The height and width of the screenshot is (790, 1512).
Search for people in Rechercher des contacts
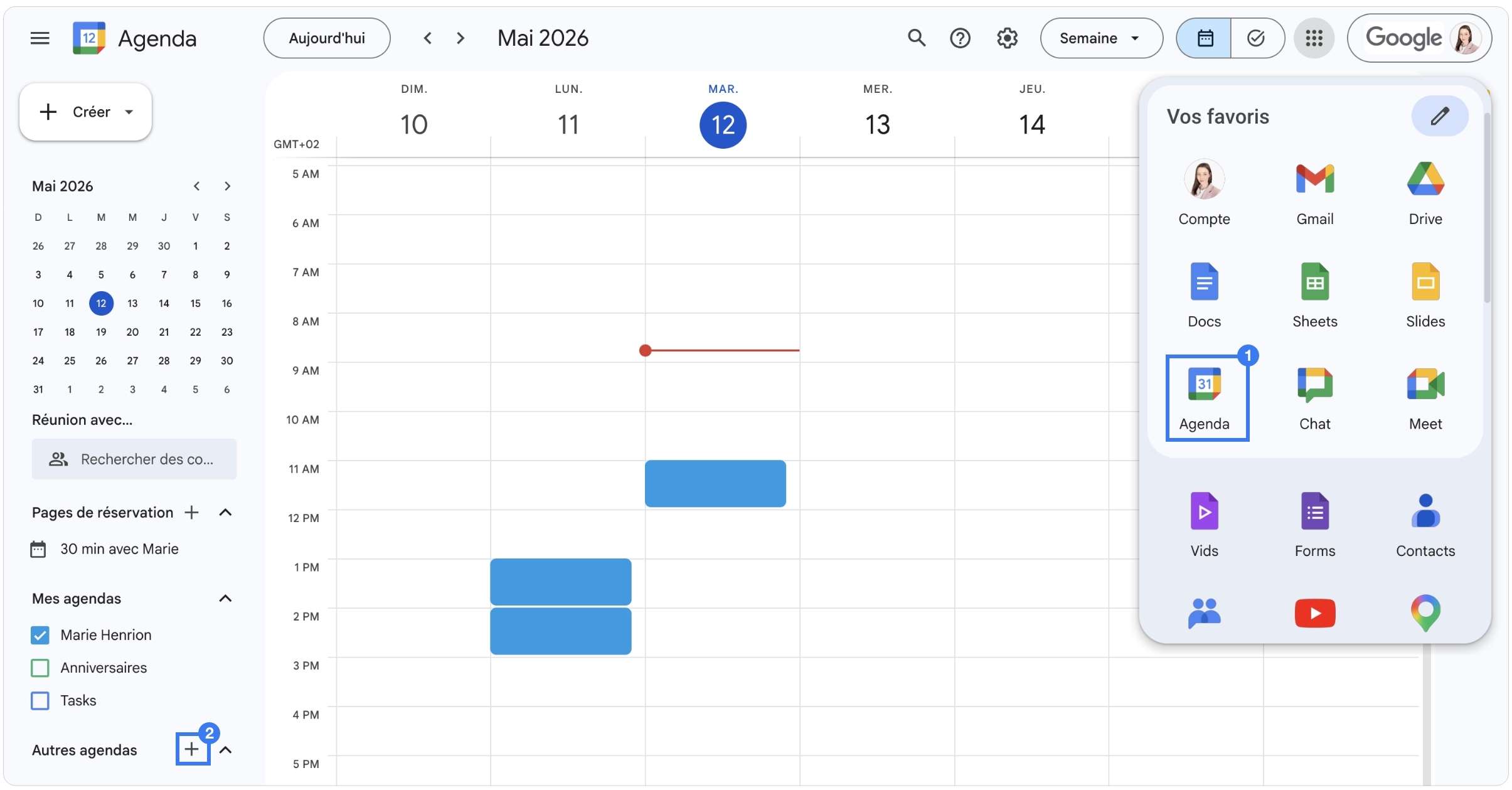[134, 459]
